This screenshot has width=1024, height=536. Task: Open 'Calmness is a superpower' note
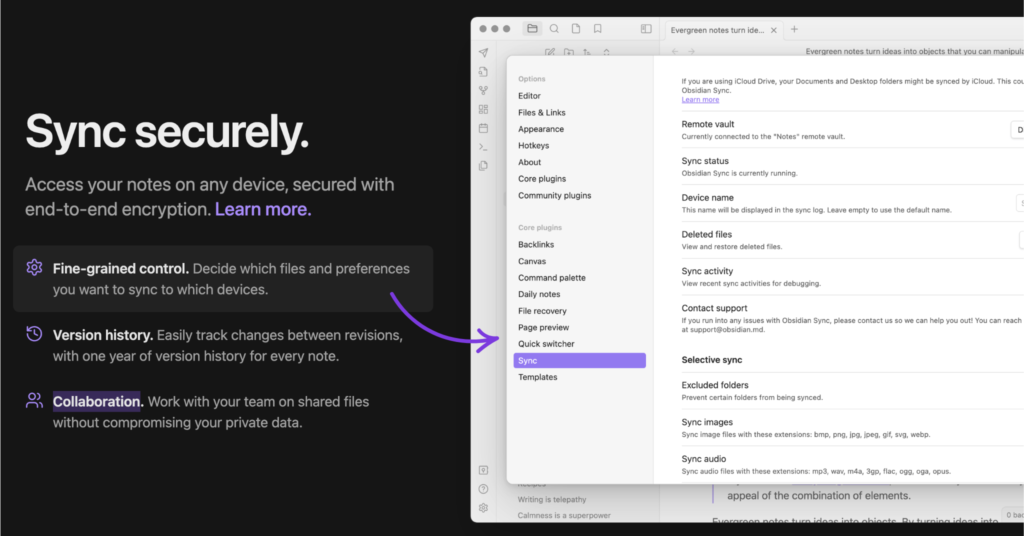[564, 516]
